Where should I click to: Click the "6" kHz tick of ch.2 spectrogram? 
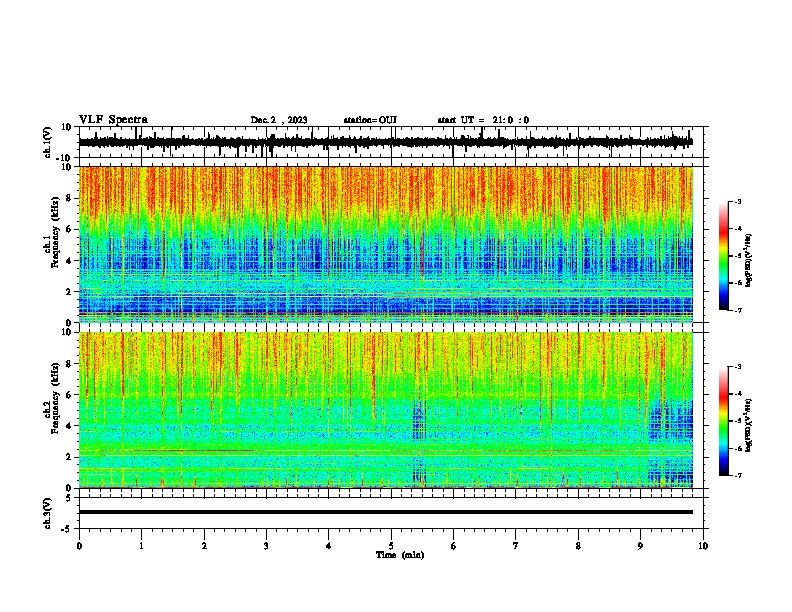69,395
